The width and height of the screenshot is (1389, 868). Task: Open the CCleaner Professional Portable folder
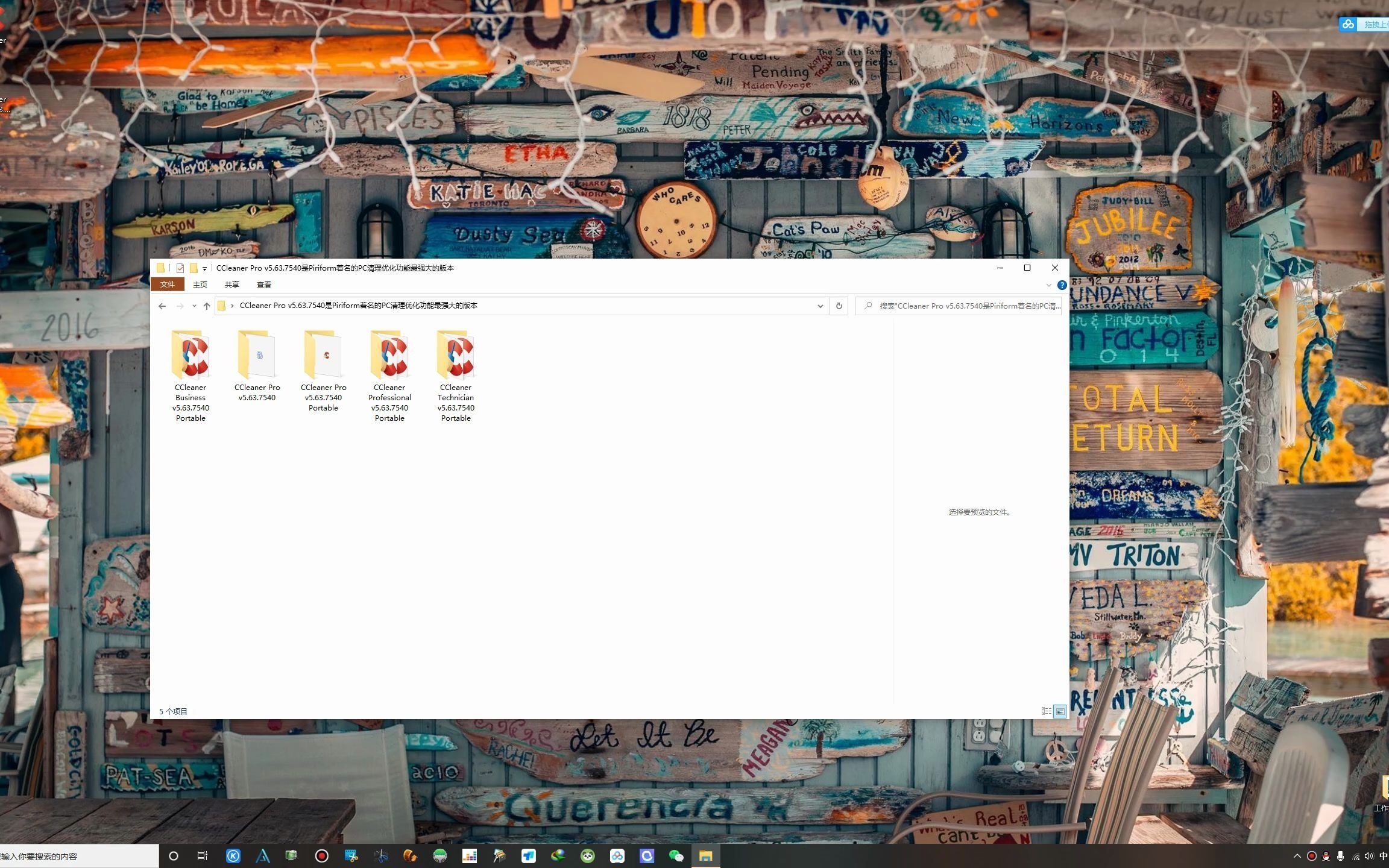(389, 356)
